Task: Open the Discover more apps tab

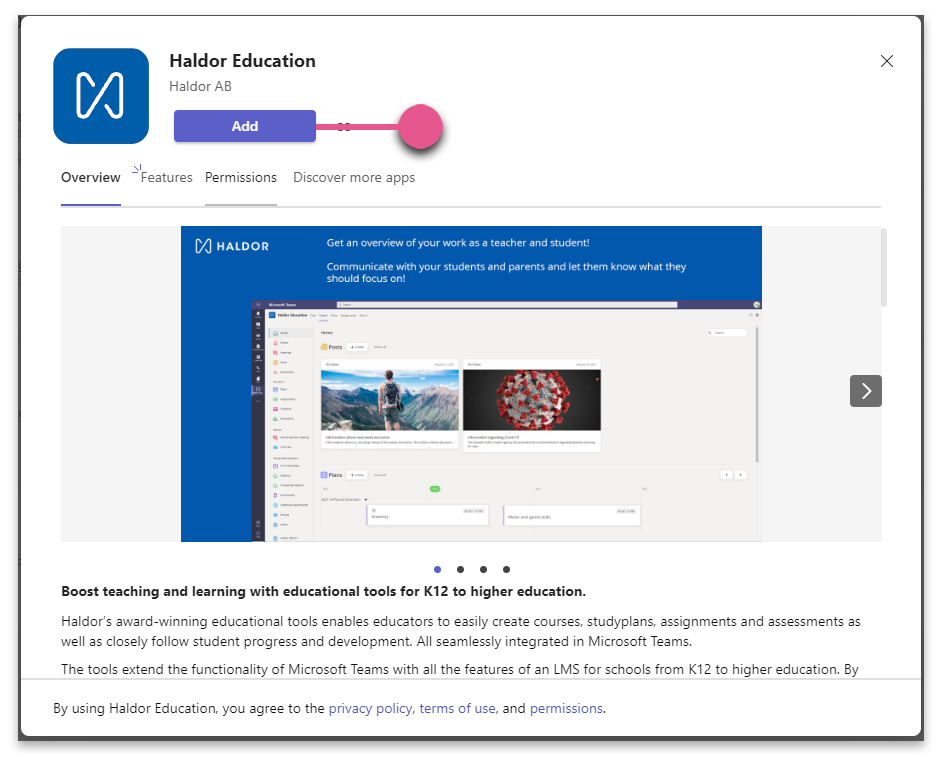Action: (x=354, y=177)
